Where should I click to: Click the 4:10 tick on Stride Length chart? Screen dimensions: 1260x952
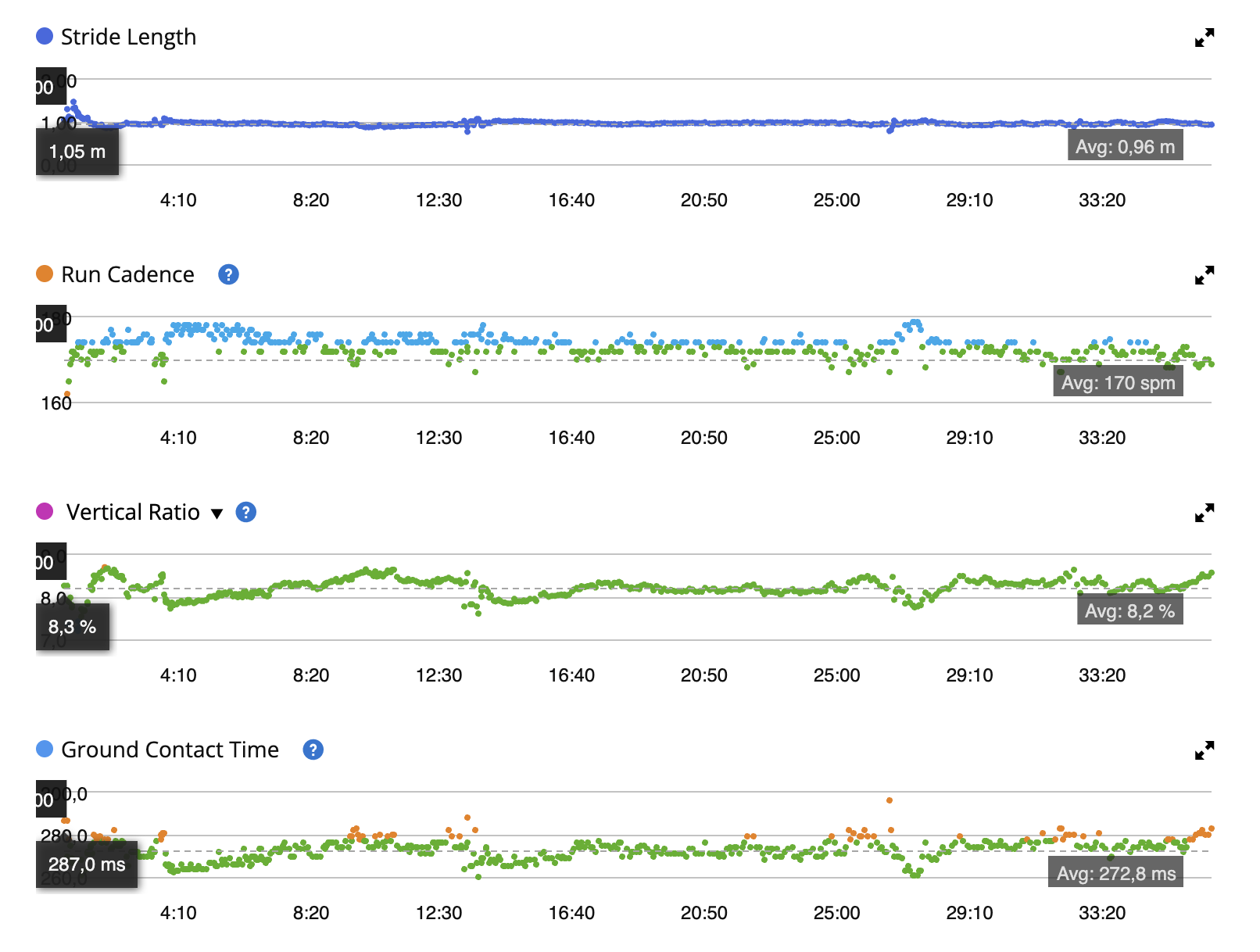(178, 200)
